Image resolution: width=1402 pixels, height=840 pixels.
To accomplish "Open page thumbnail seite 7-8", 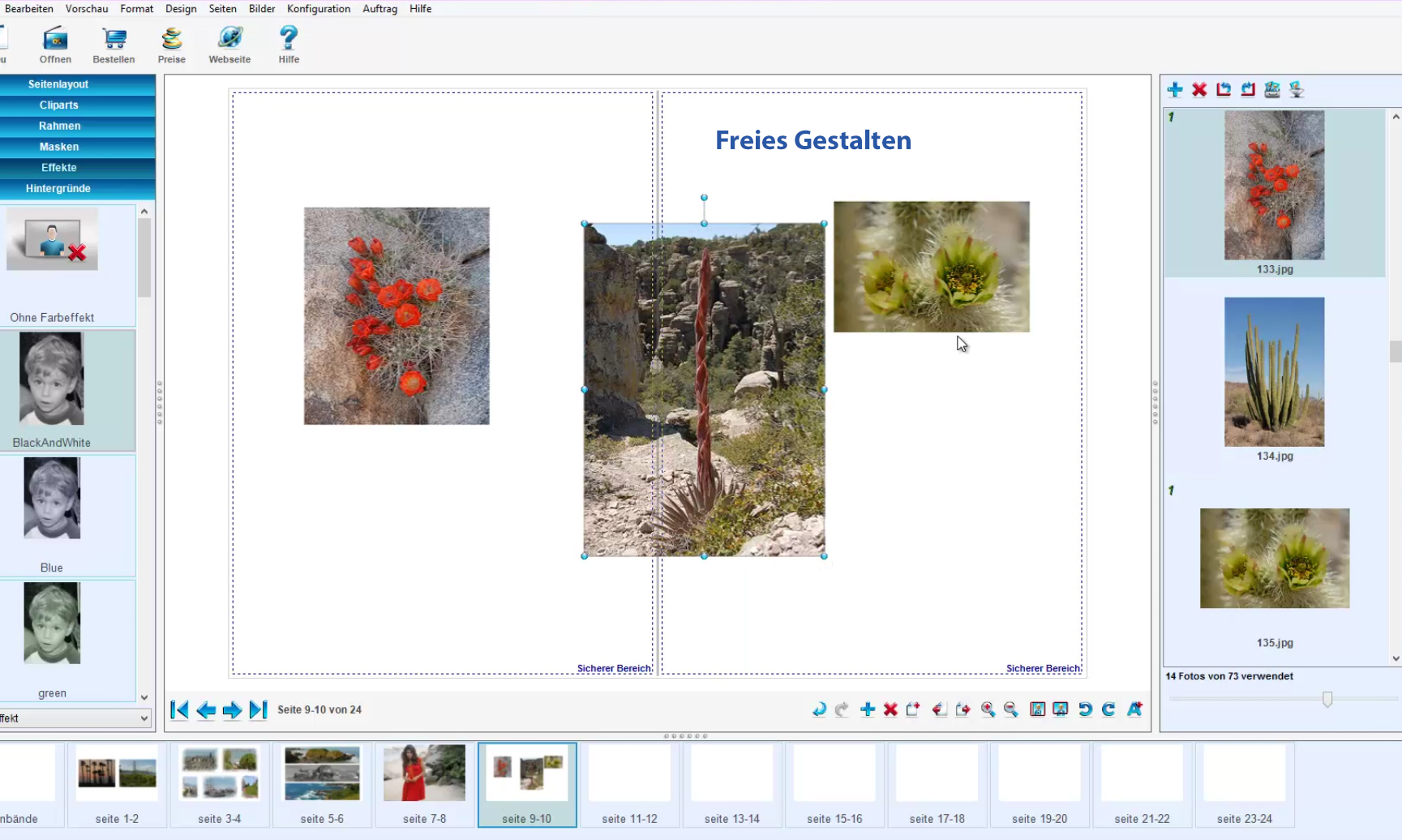I will coord(424,783).
